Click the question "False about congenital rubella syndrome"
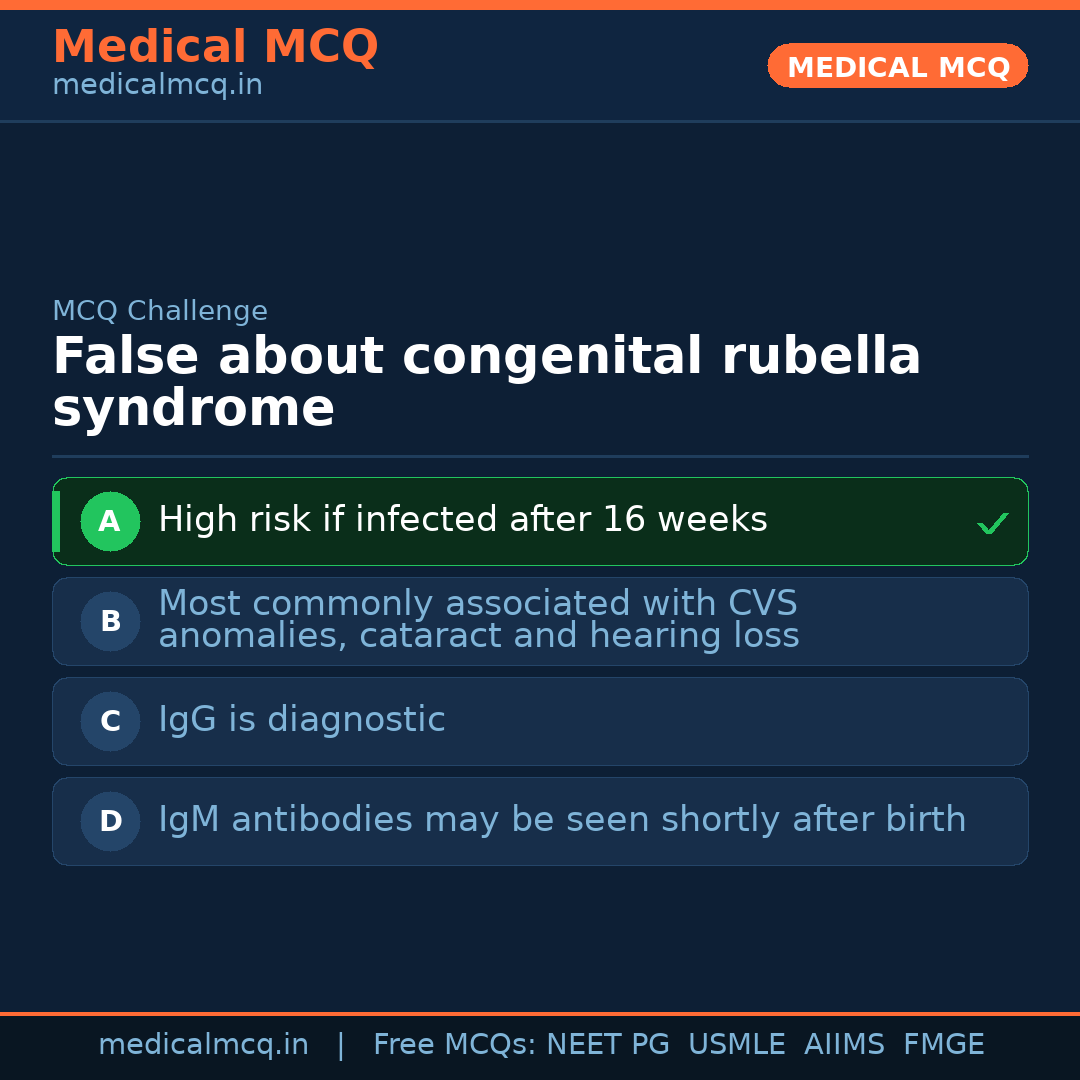Image resolution: width=1080 pixels, height=1080 pixels. click(486, 383)
